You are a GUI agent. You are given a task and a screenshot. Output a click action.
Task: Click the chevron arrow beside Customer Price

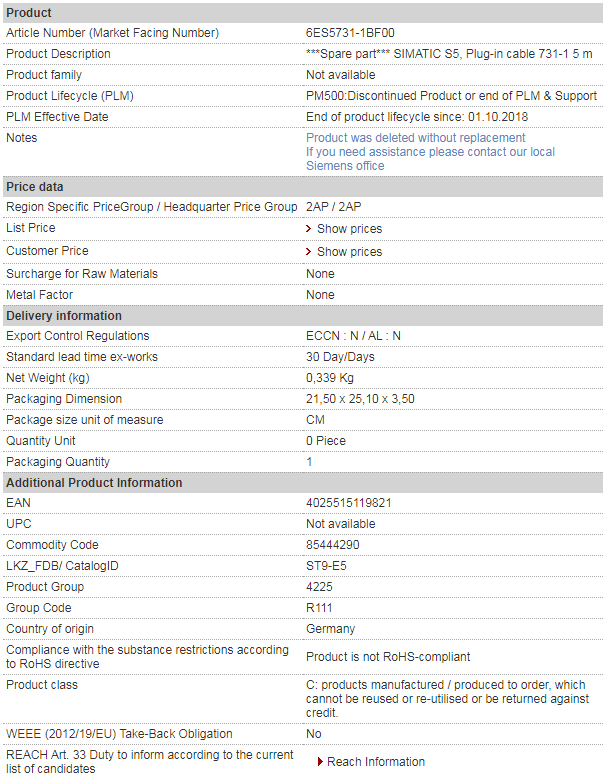pos(310,252)
